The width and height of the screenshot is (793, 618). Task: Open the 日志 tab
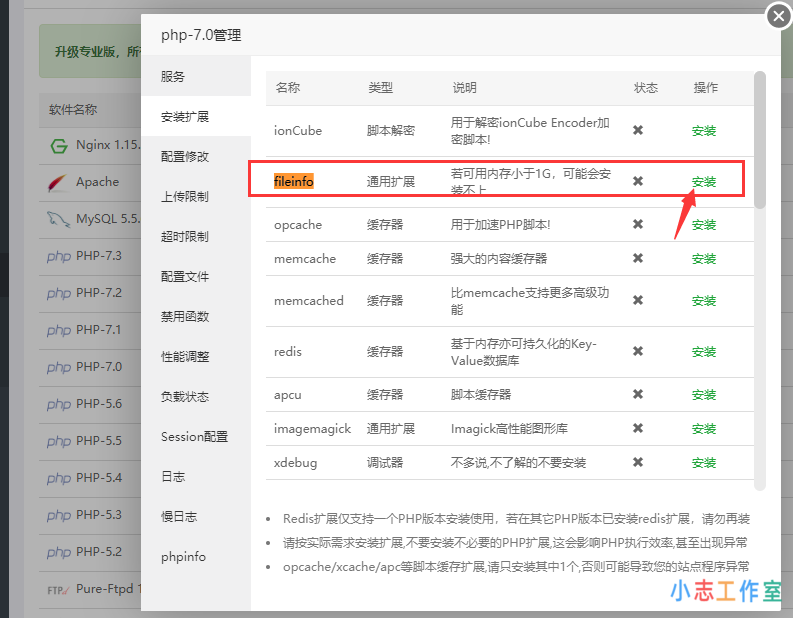pos(196,476)
